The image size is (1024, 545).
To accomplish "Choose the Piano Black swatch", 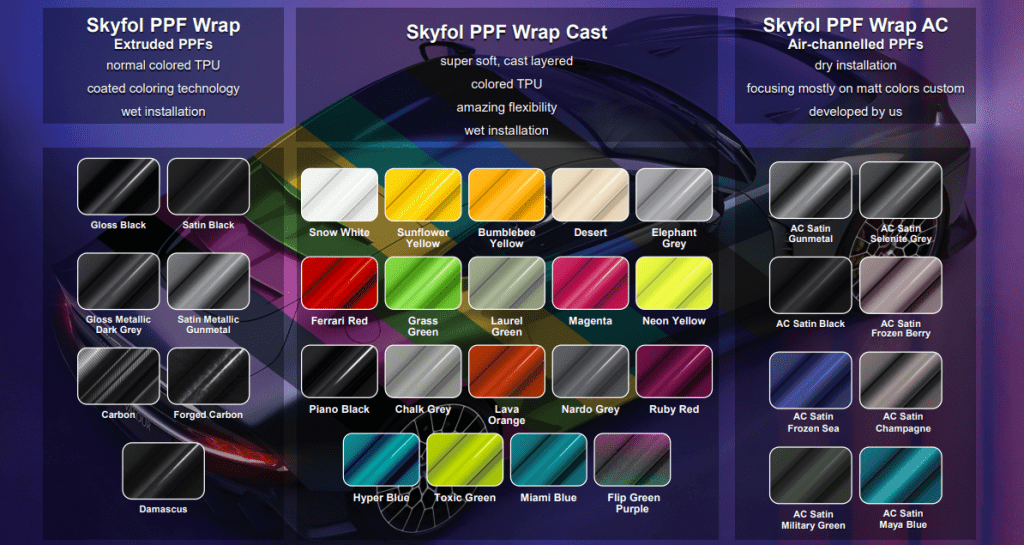I will 340,371.
